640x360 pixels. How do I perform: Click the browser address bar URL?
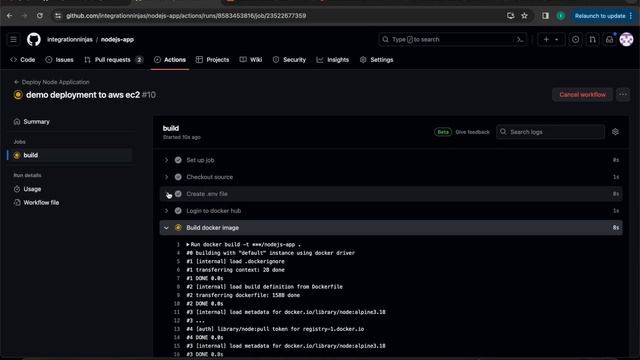coord(186,16)
